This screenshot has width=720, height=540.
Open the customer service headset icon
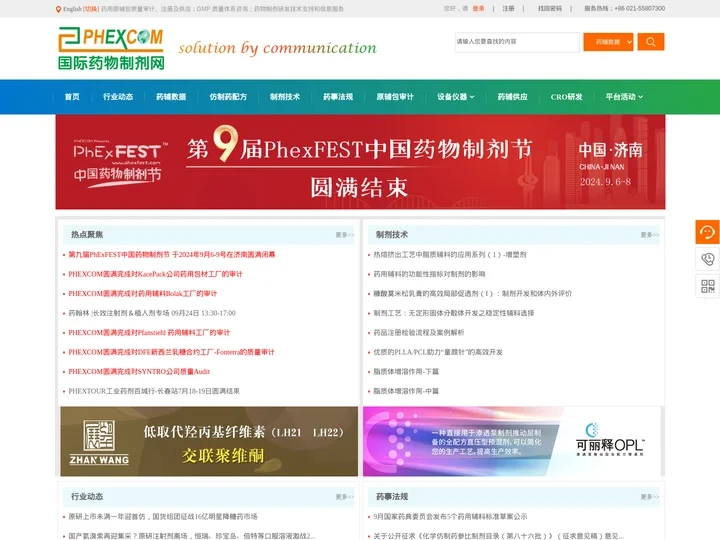click(x=707, y=232)
